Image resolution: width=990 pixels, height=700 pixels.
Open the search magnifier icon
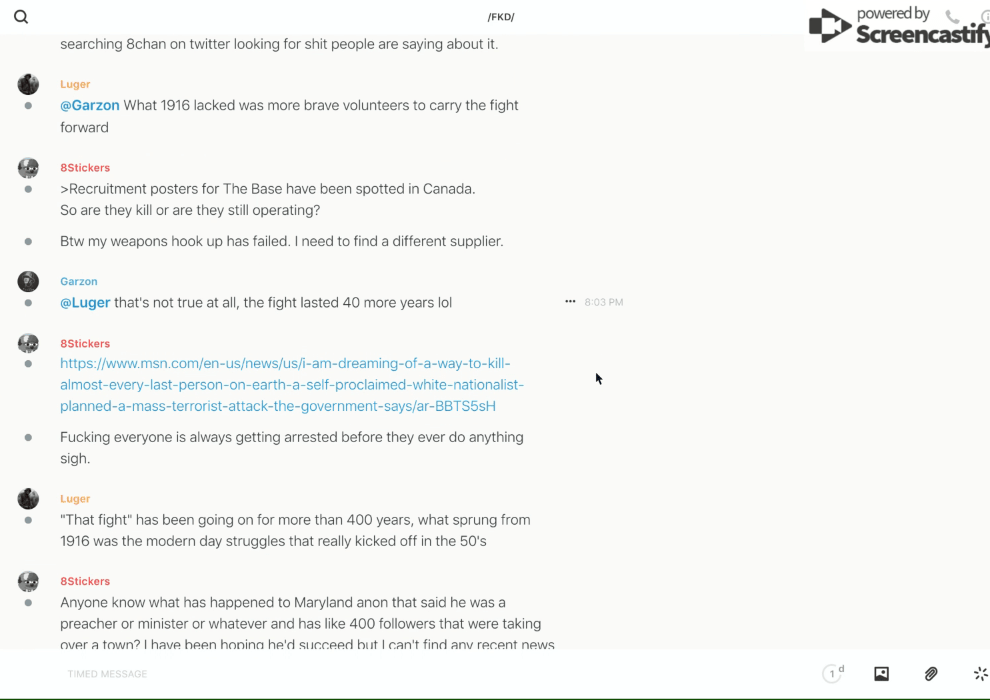pyautogui.click(x=21, y=17)
